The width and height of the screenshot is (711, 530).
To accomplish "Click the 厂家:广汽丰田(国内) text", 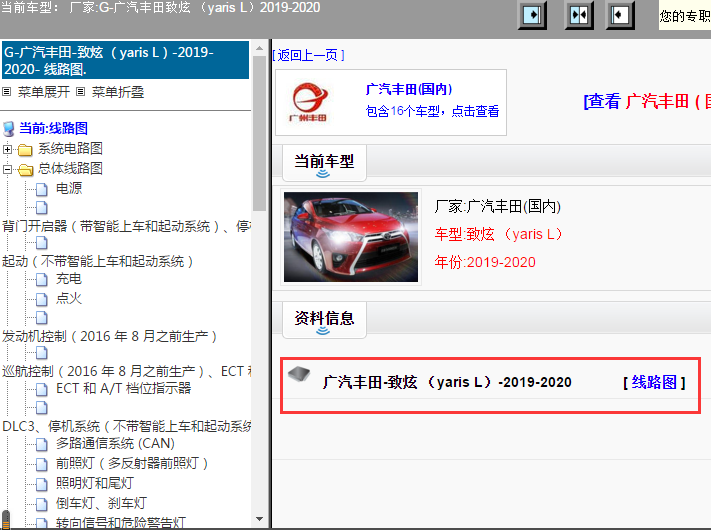I will (x=498, y=207).
